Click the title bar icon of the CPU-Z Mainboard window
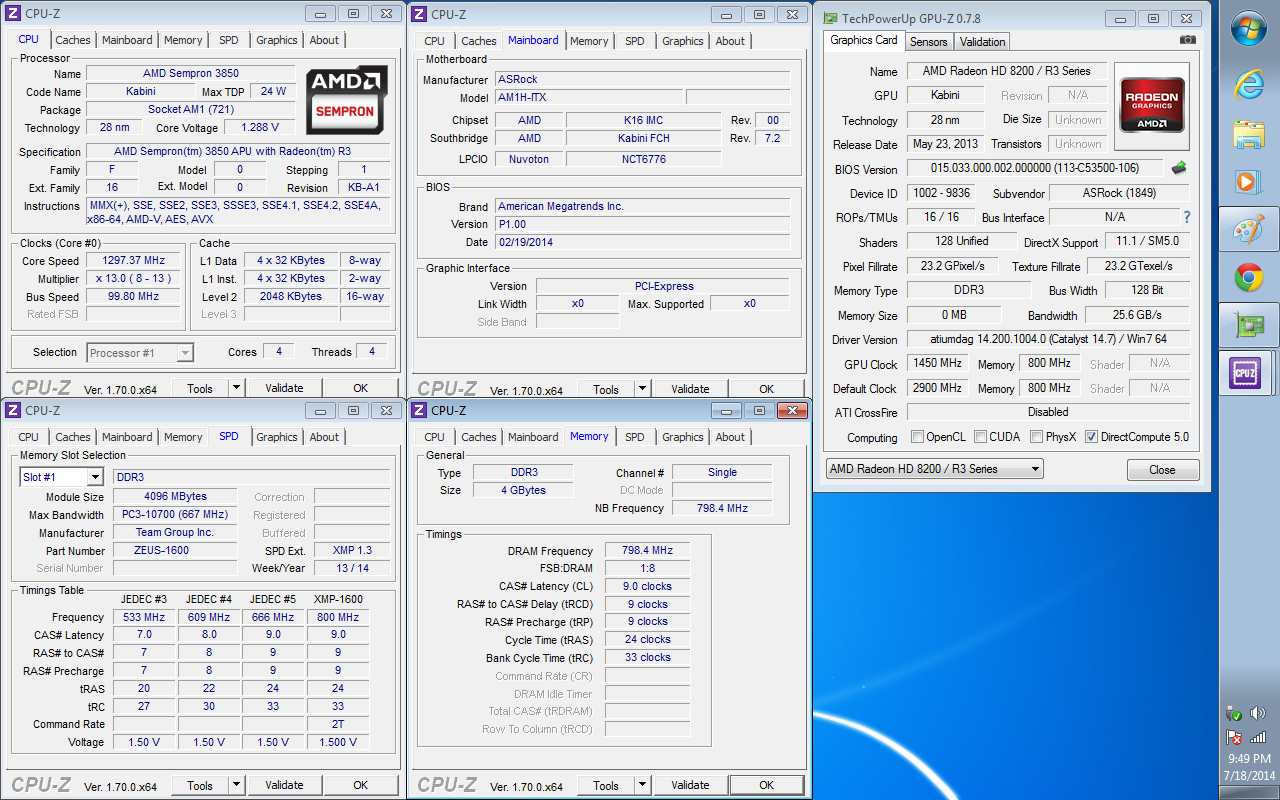 point(420,14)
